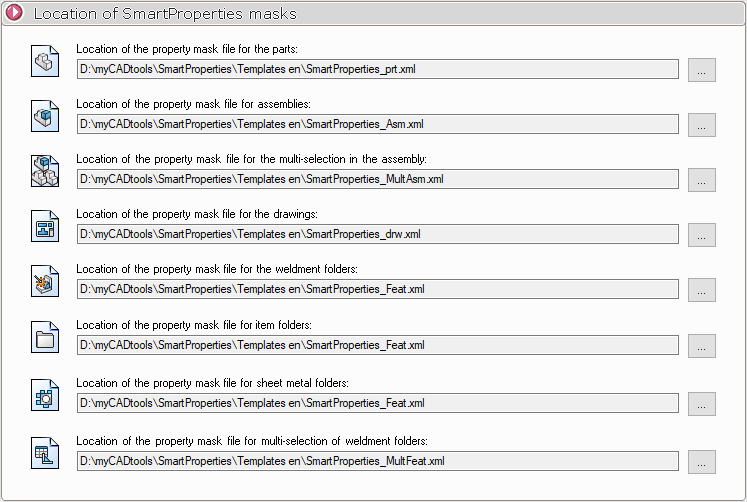Browse for multi-selection weldment folders mask file

click(701, 462)
